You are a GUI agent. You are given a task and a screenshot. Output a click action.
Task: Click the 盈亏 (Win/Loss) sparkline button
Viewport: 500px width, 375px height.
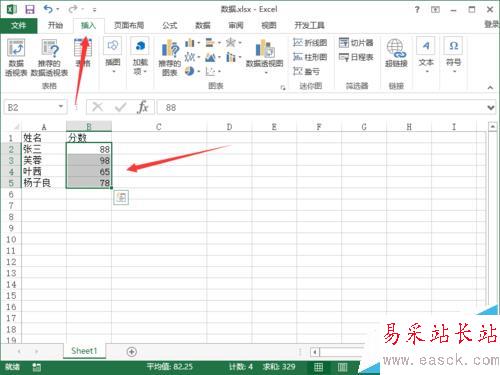pyautogui.click(x=307, y=71)
